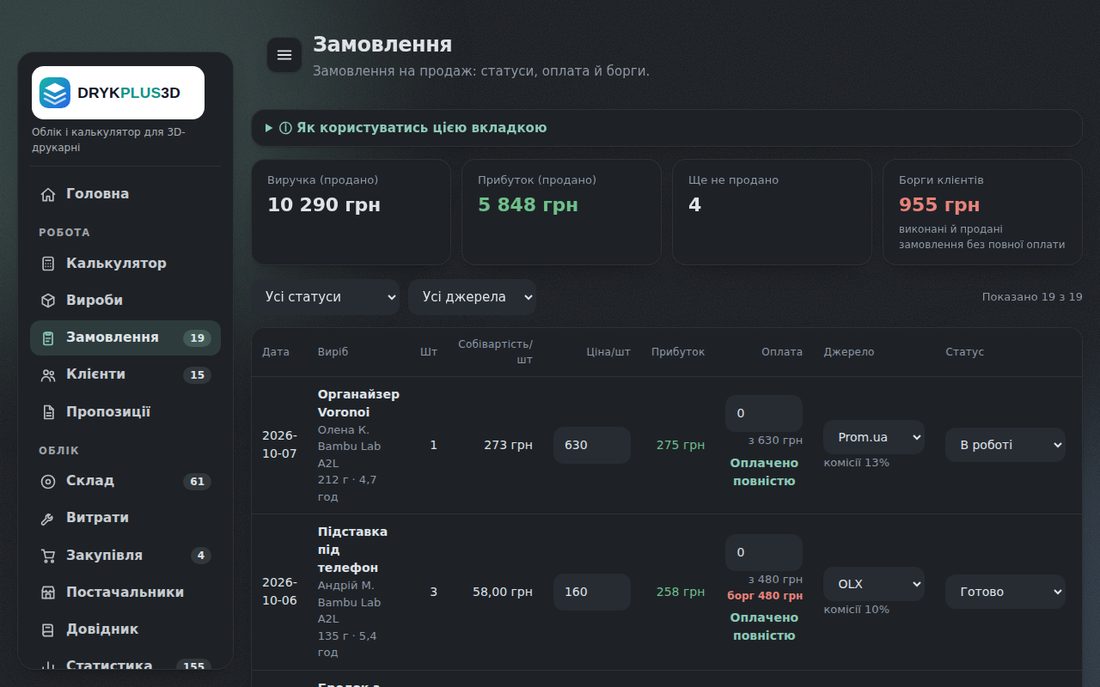Edit payment field for Підставка під телефон
The height and width of the screenshot is (687, 1100).
click(764, 552)
